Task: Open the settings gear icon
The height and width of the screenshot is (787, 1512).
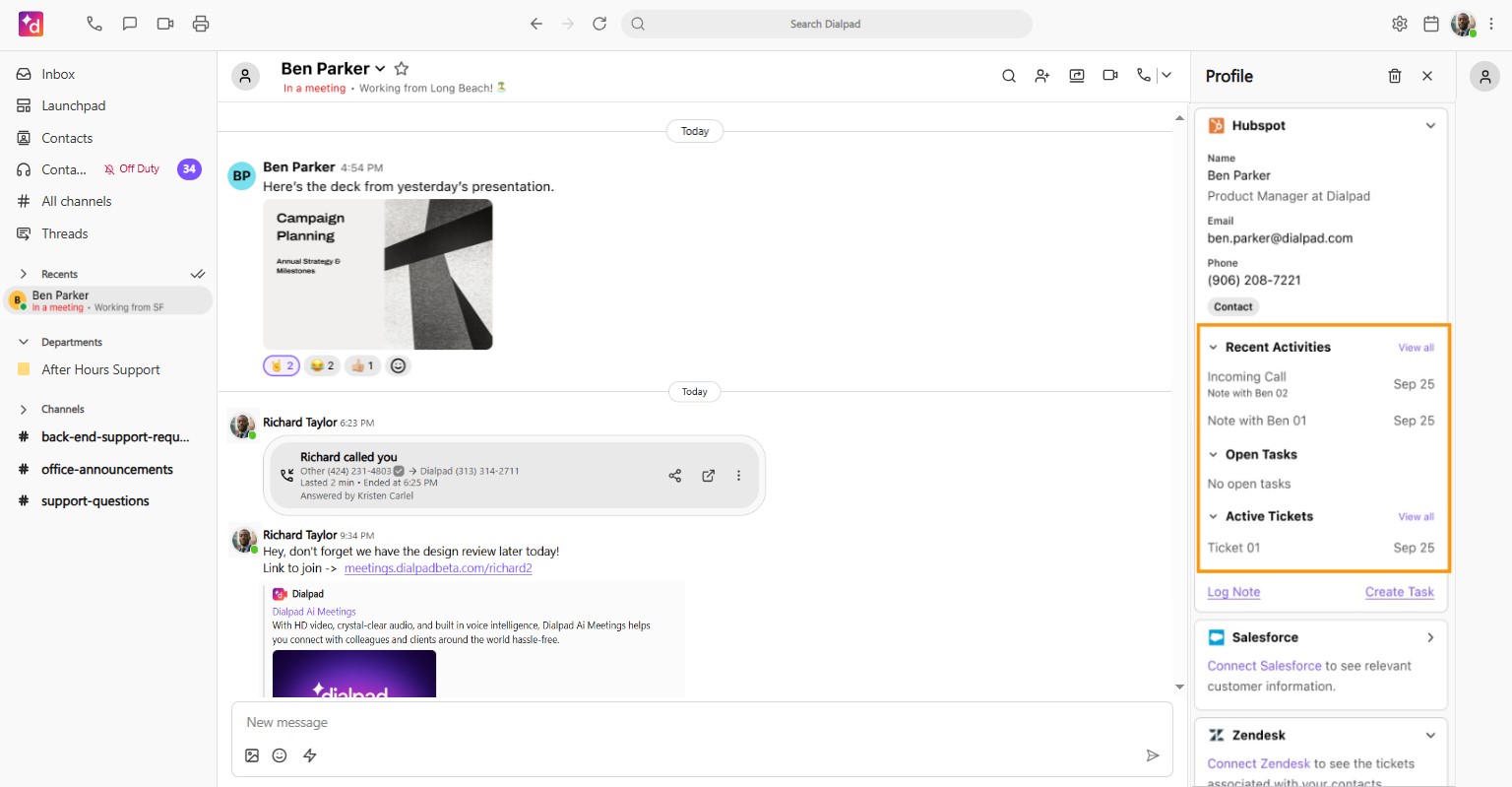Action: click(x=1400, y=24)
